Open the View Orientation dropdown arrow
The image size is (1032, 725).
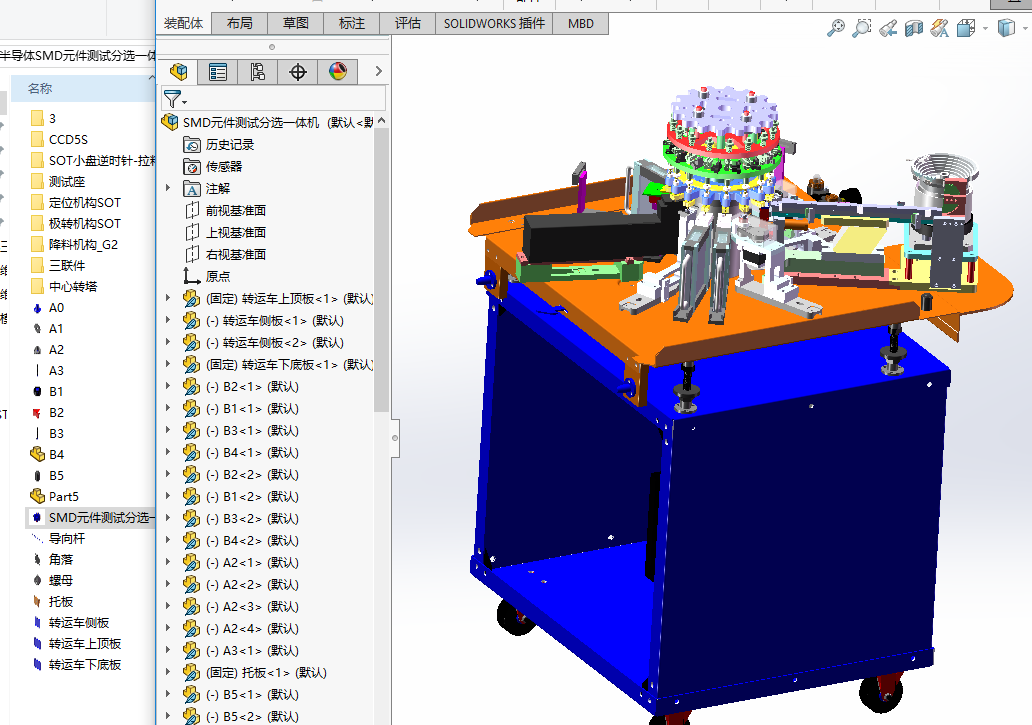985,28
